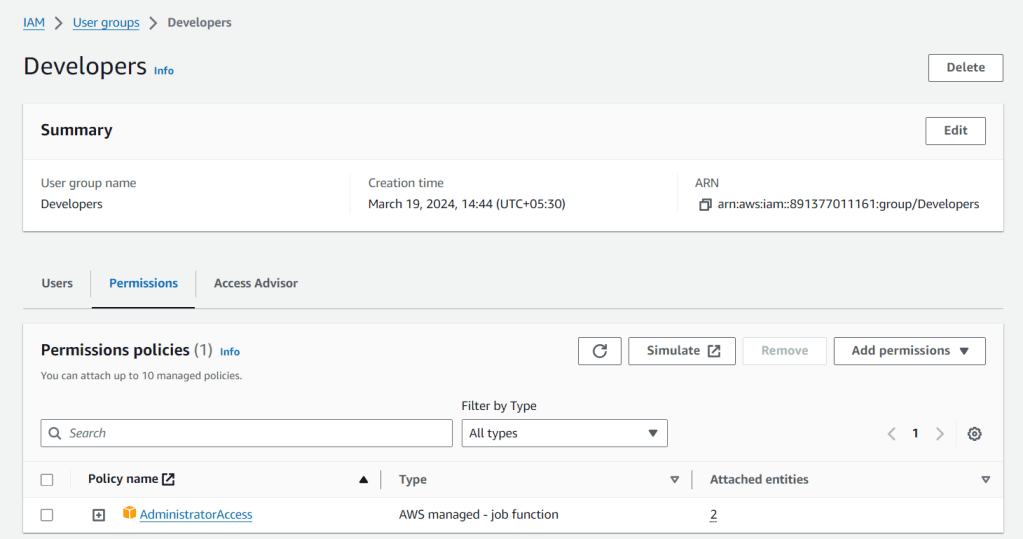Click the 'Developers' breadcrumb text

pos(199,23)
